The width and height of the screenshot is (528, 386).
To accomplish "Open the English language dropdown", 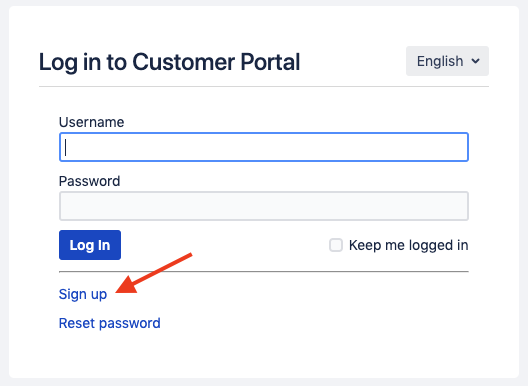I will pyautogui.click(x=447, y=61).
